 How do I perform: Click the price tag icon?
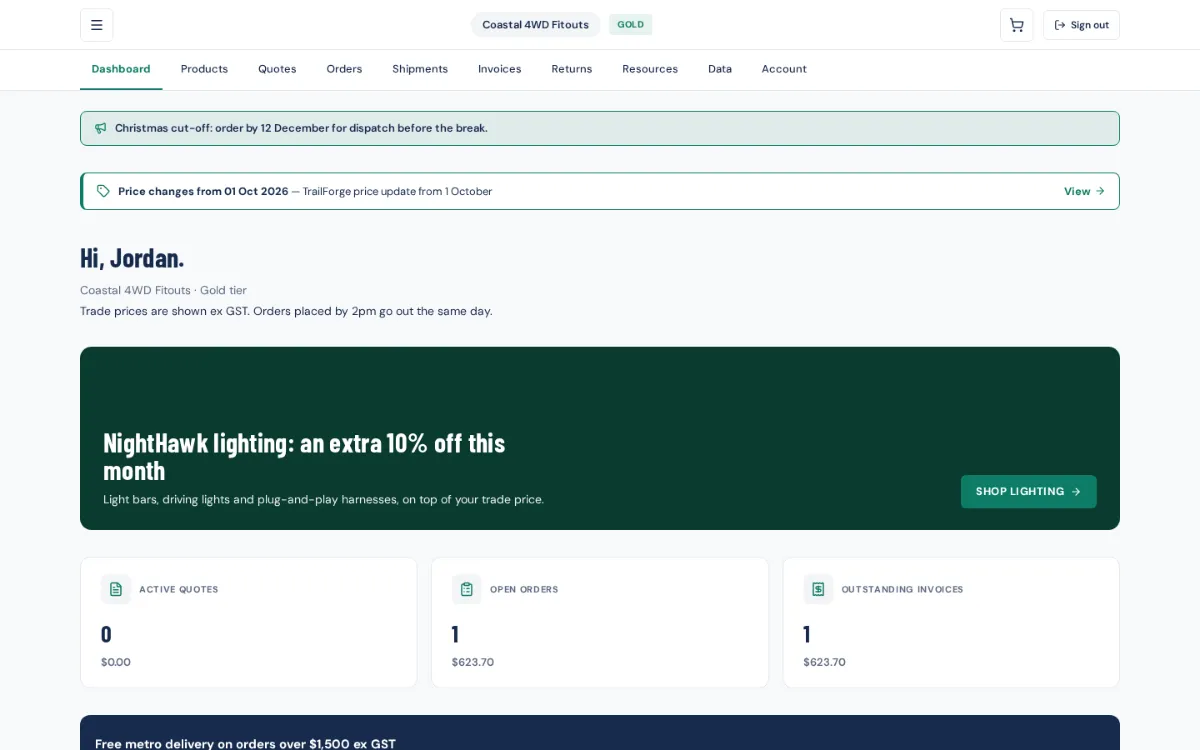pos(103,191)
